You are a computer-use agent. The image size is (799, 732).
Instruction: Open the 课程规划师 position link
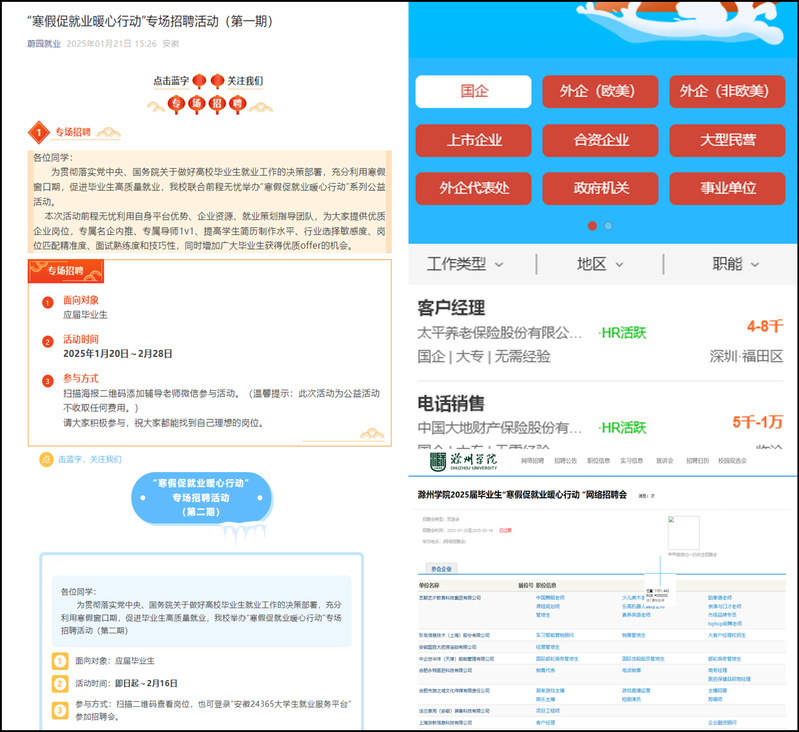(548, 606)
